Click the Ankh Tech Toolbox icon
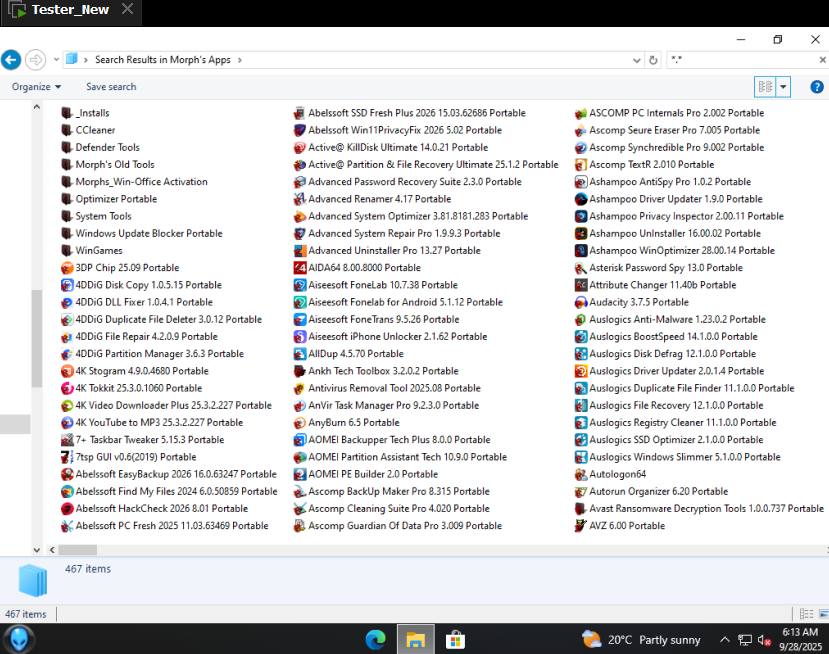829x654 pixels. [x=300, y=371]
